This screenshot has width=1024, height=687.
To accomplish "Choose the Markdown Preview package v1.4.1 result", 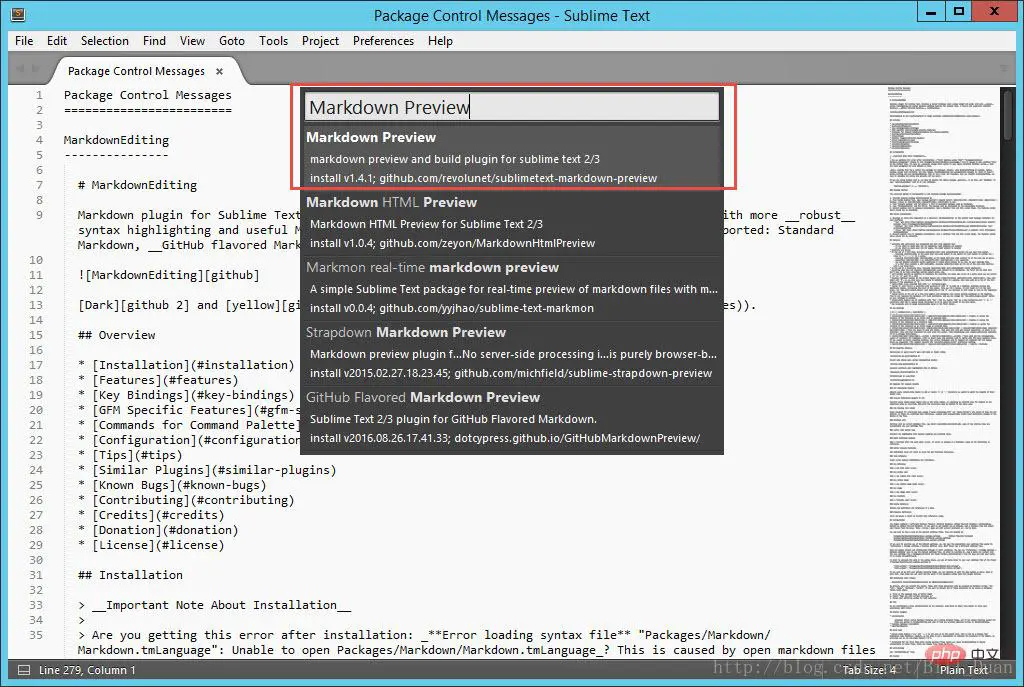I will pos(512,157).
